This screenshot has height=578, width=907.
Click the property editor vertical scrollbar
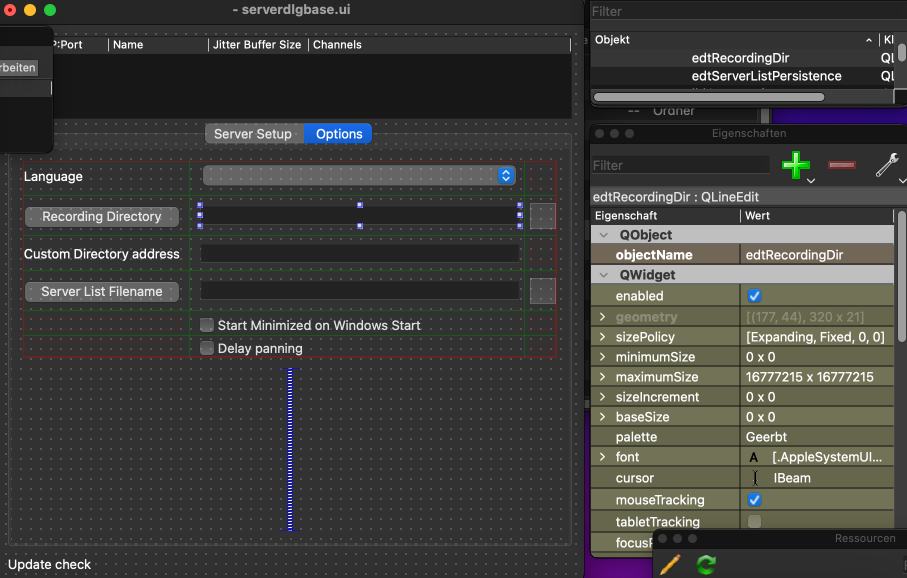(902, 278)
